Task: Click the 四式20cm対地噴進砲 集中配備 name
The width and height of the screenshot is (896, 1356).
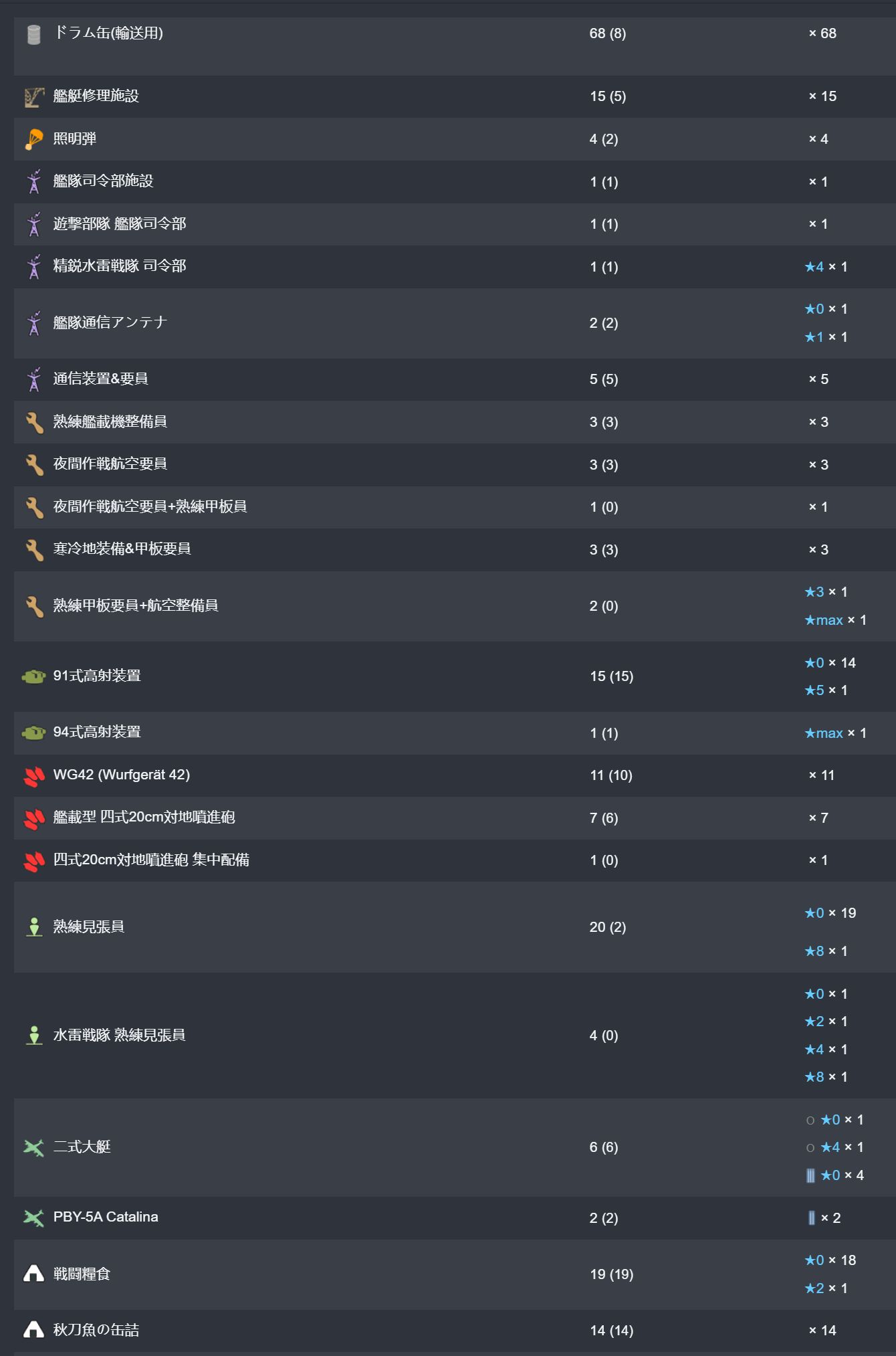Action: pos(151,860)
